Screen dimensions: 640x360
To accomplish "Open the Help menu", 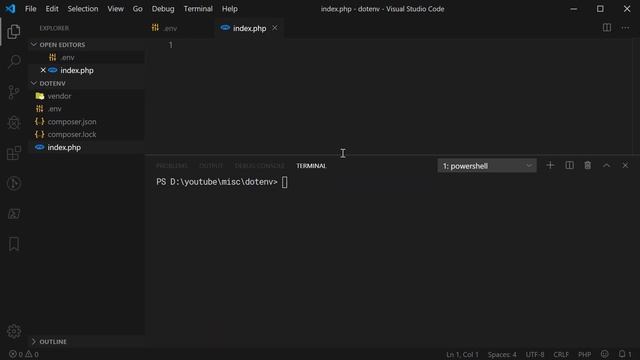I will coord(230,9).
